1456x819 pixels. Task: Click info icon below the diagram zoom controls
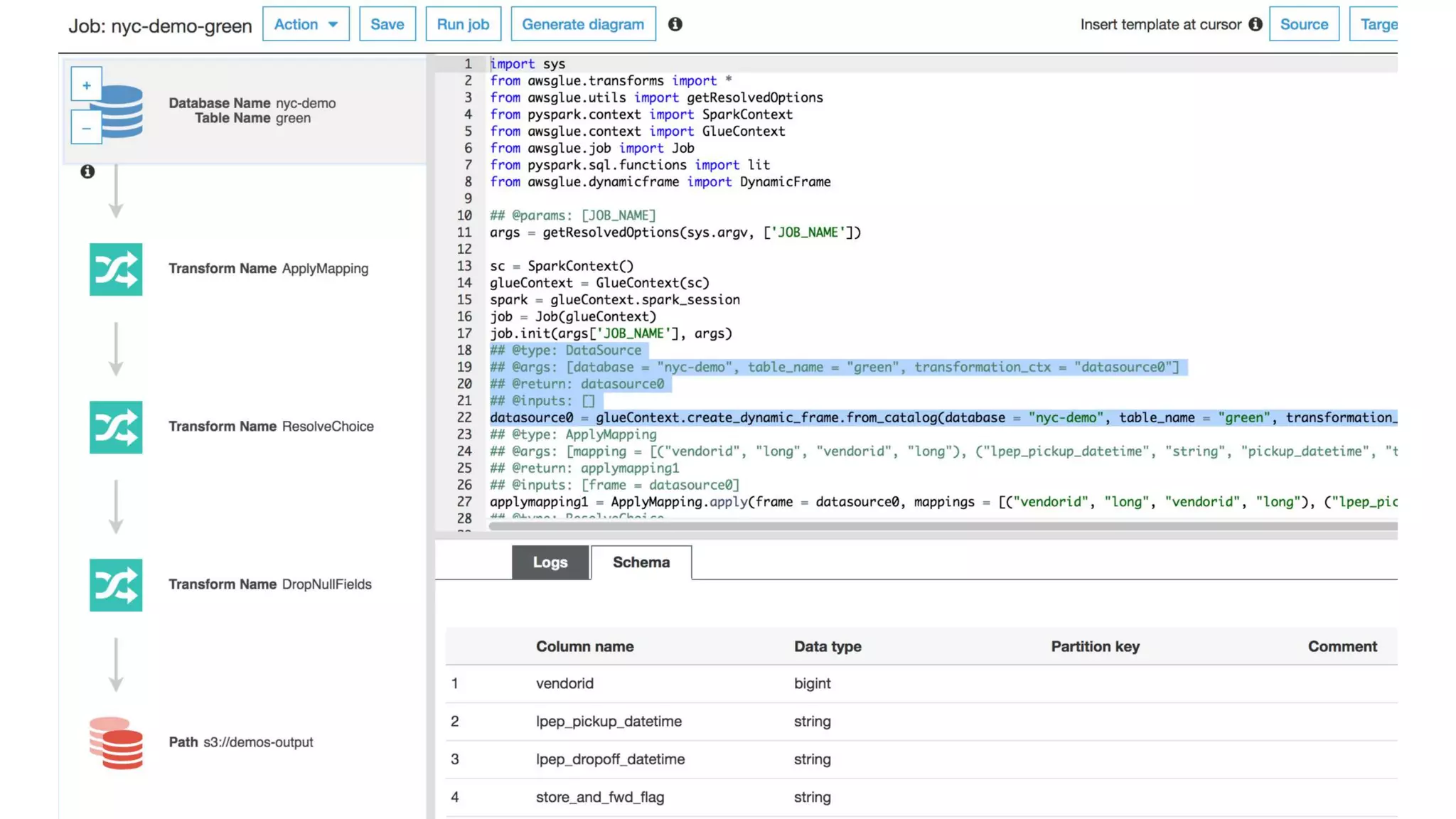tap(87, 171)
